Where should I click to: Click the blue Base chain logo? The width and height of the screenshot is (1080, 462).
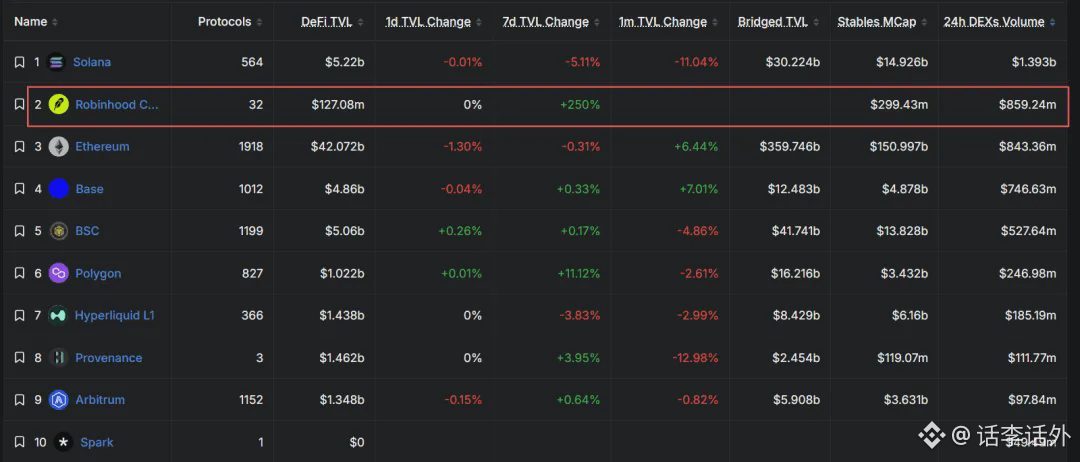(x=59, y=189)
